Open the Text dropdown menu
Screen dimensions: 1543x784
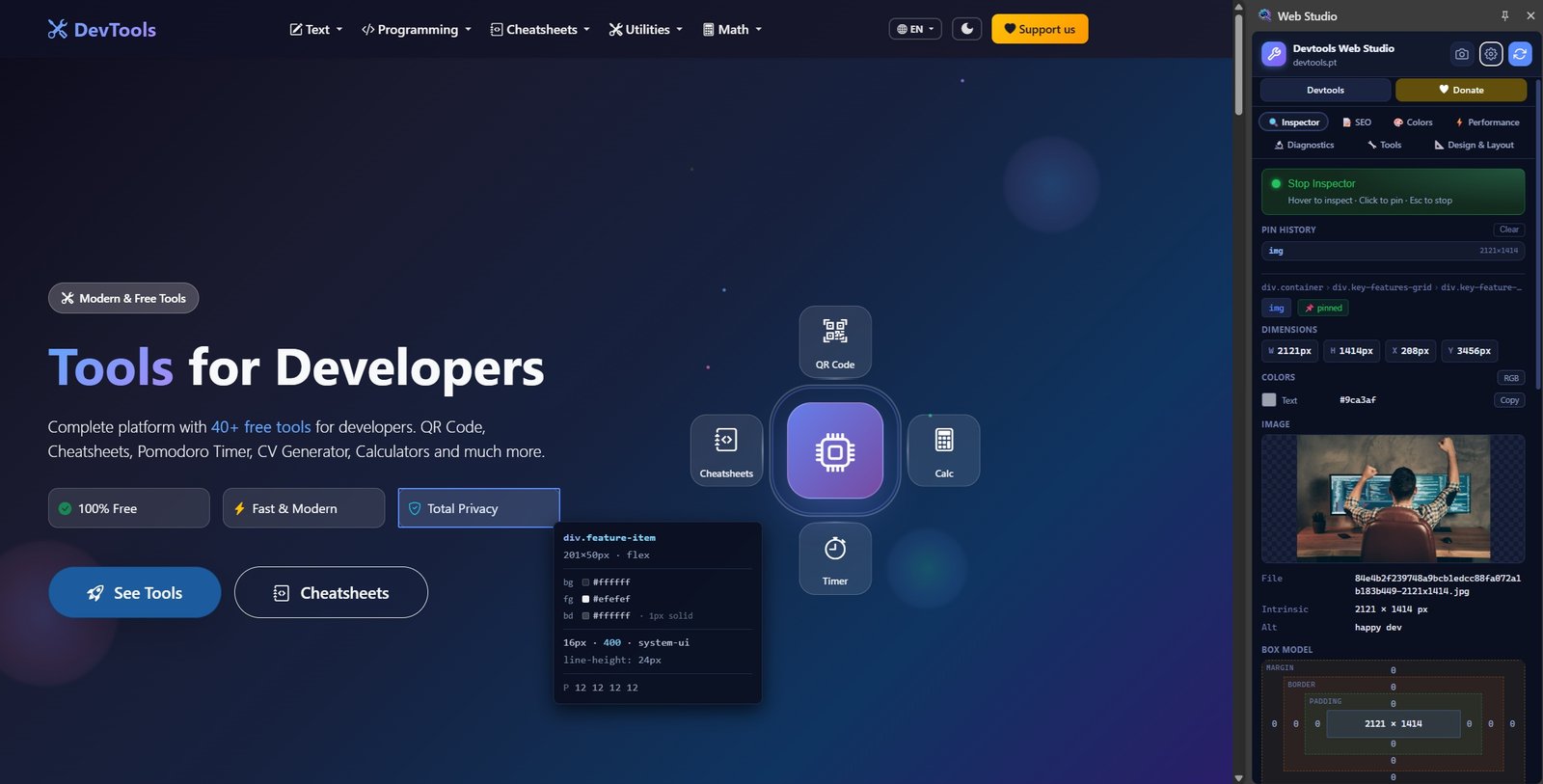point(316,29)
